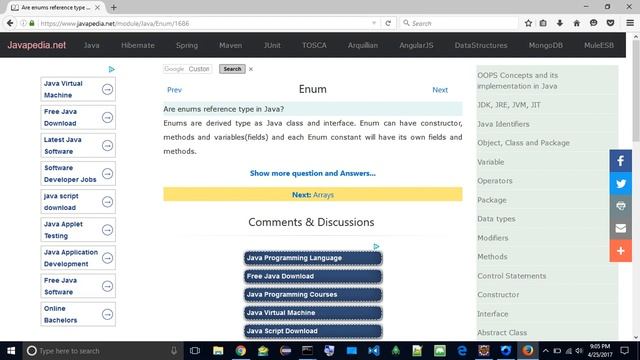Open the MongoDB menu item
Viewport: 640px width, 360px height.
pyautogui.click(x=545, y=45)
